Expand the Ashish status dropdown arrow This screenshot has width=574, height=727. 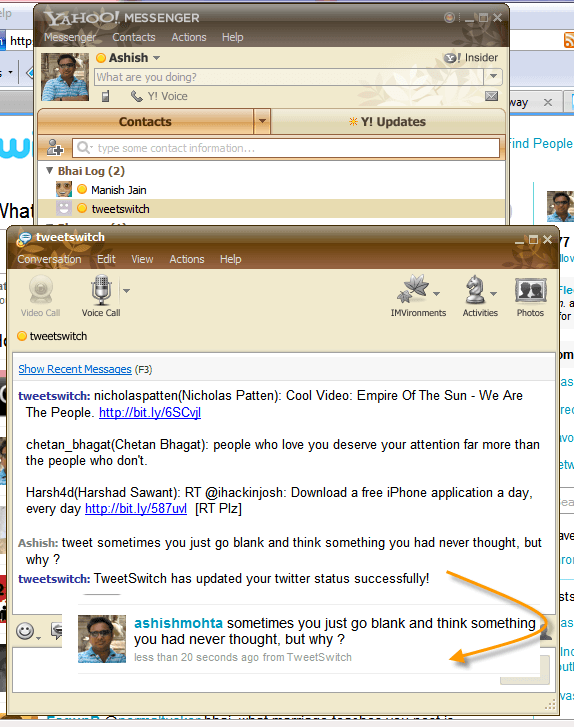[156, 58]
